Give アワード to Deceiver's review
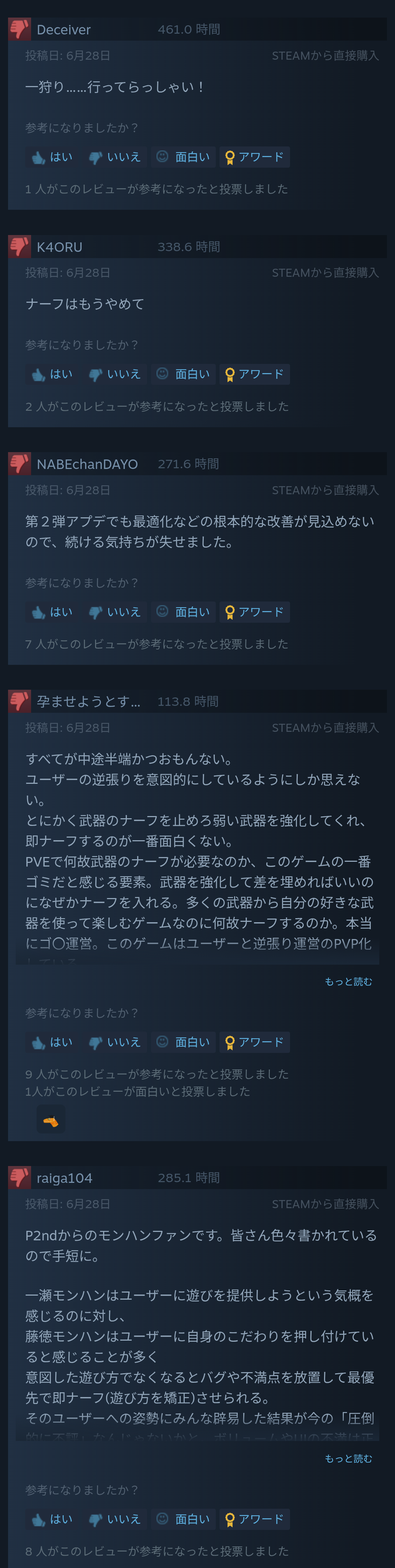The image size is (395, 1568). tap(255, 157)
